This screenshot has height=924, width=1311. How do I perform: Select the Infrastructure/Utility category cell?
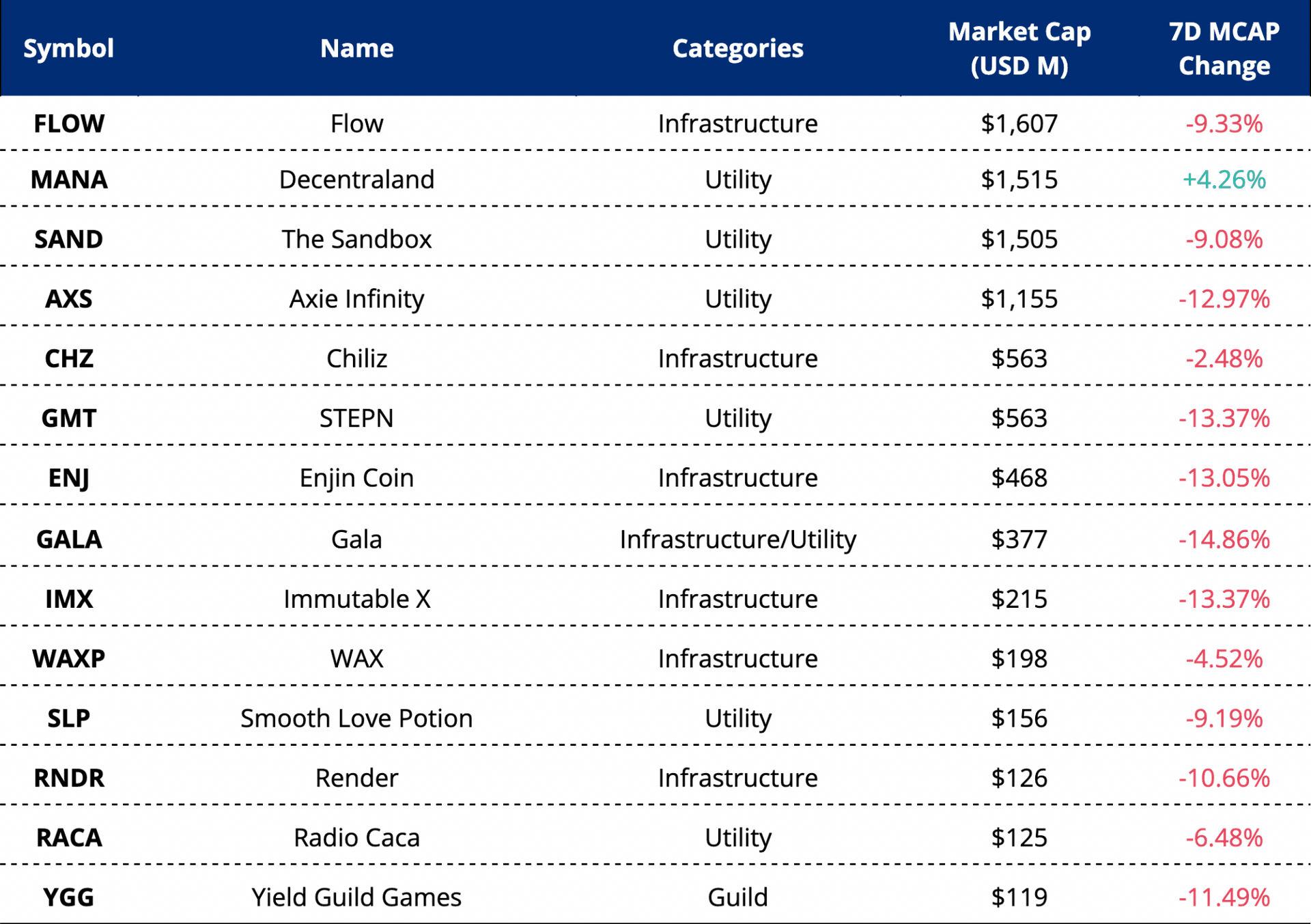point(737,540)
